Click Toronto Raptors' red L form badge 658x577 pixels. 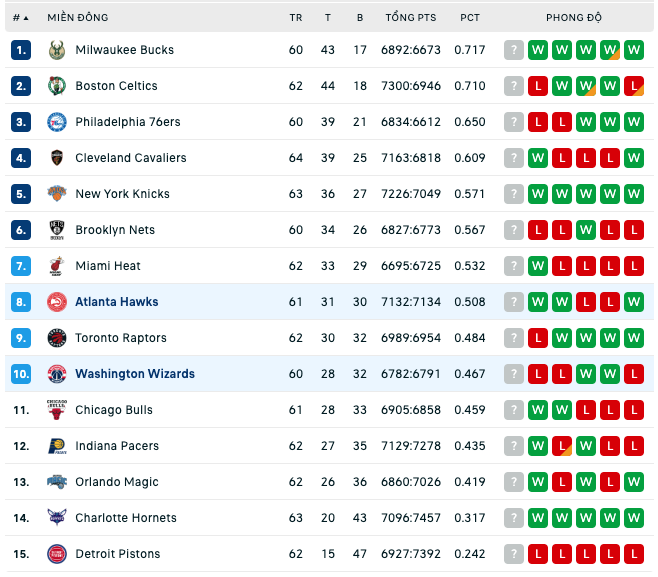538,338
